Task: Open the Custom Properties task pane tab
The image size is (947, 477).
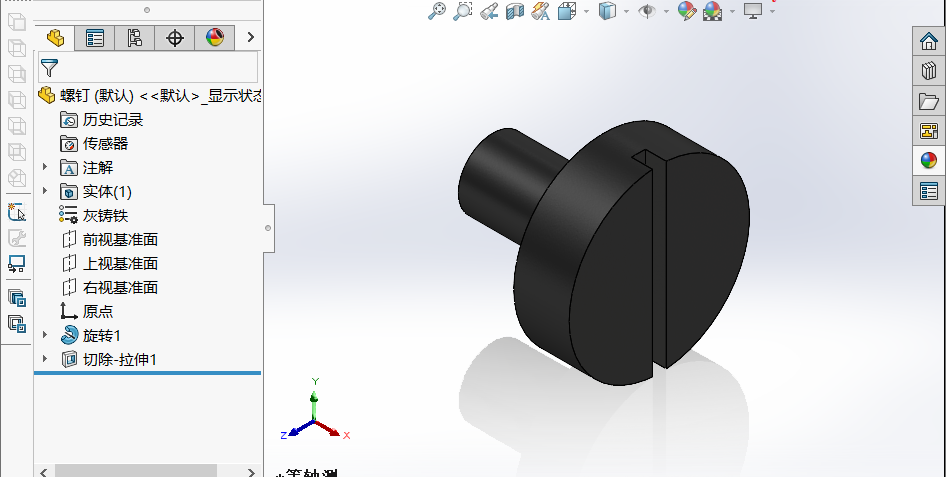Action: pyautogui.click(x=929, y=191)
